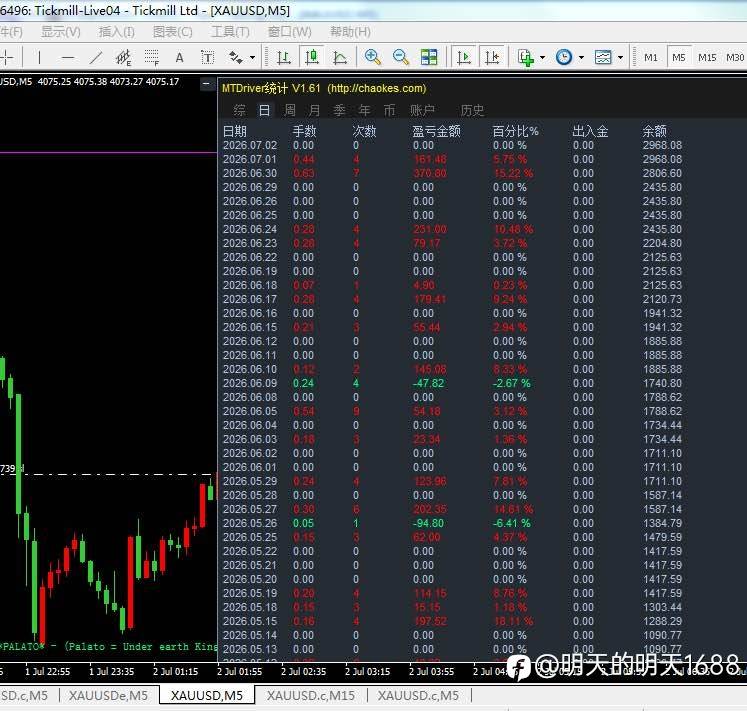The height and width of the screenshot is (711, 747).
Task: Click the 2026.05.26 date row
Action: [x=250, y=523]
